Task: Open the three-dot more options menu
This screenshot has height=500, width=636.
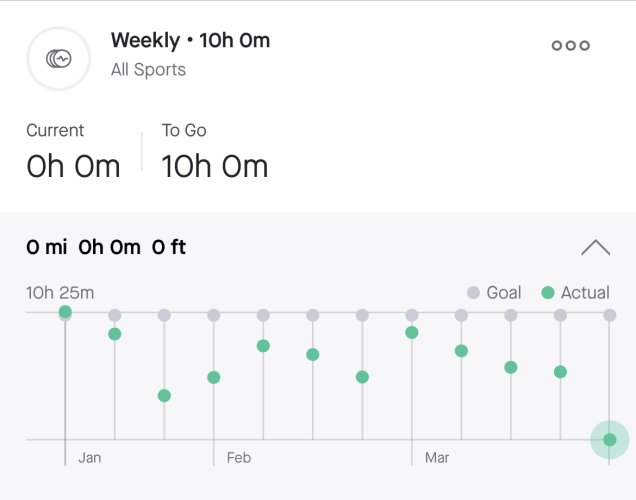Action: click(x=571, y=45)
